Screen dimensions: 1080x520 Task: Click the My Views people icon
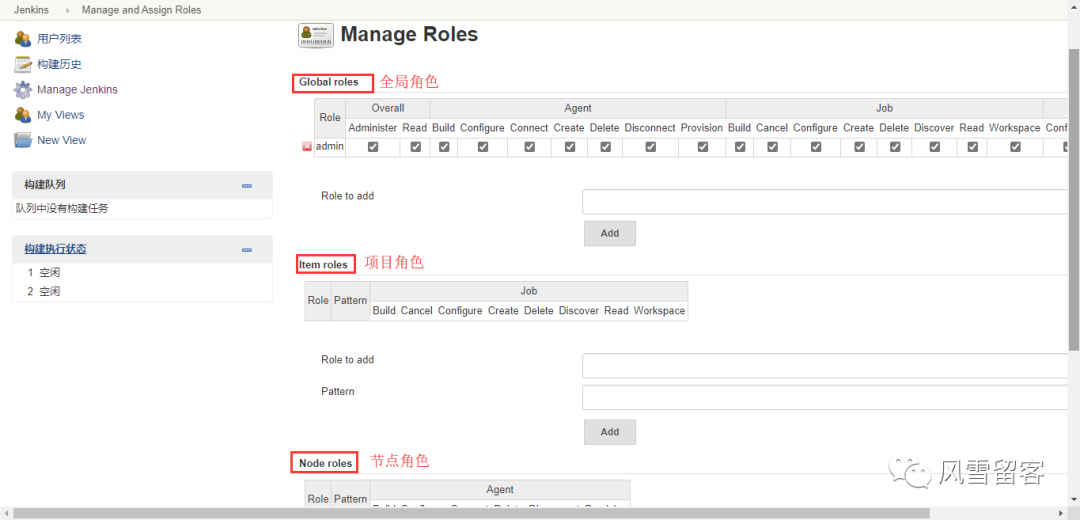click(23, 115)
